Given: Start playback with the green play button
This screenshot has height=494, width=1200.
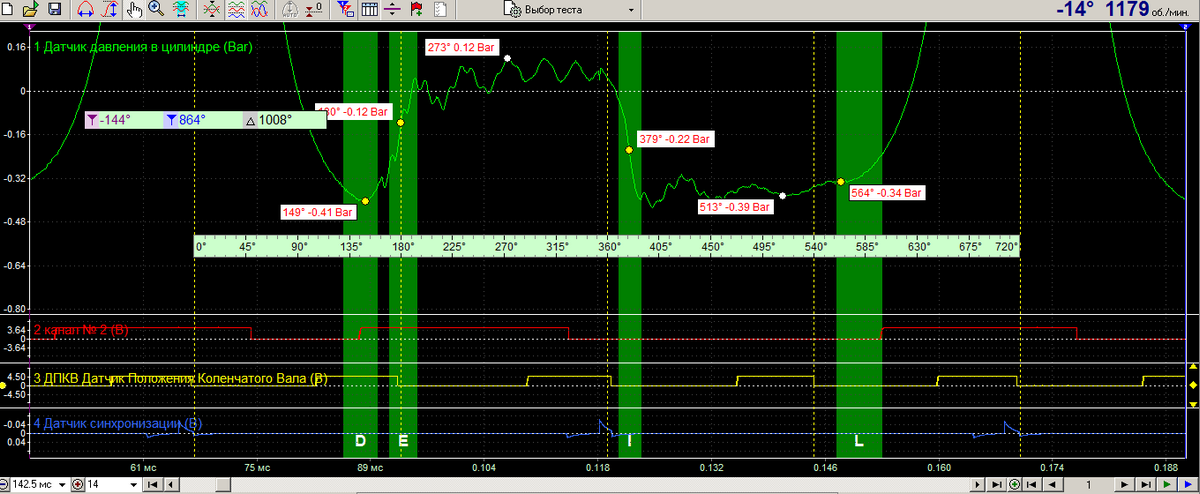Looking at the screenshot, I should tap(1167, 485).
